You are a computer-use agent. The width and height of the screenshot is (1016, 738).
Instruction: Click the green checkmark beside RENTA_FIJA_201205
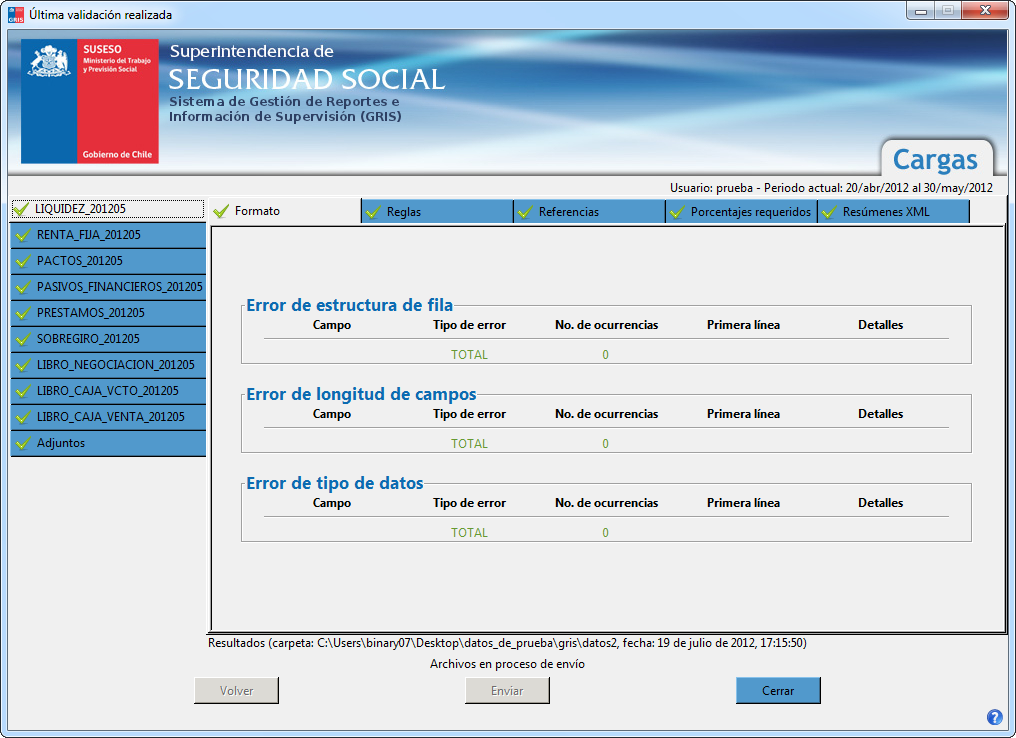(23, 235)
